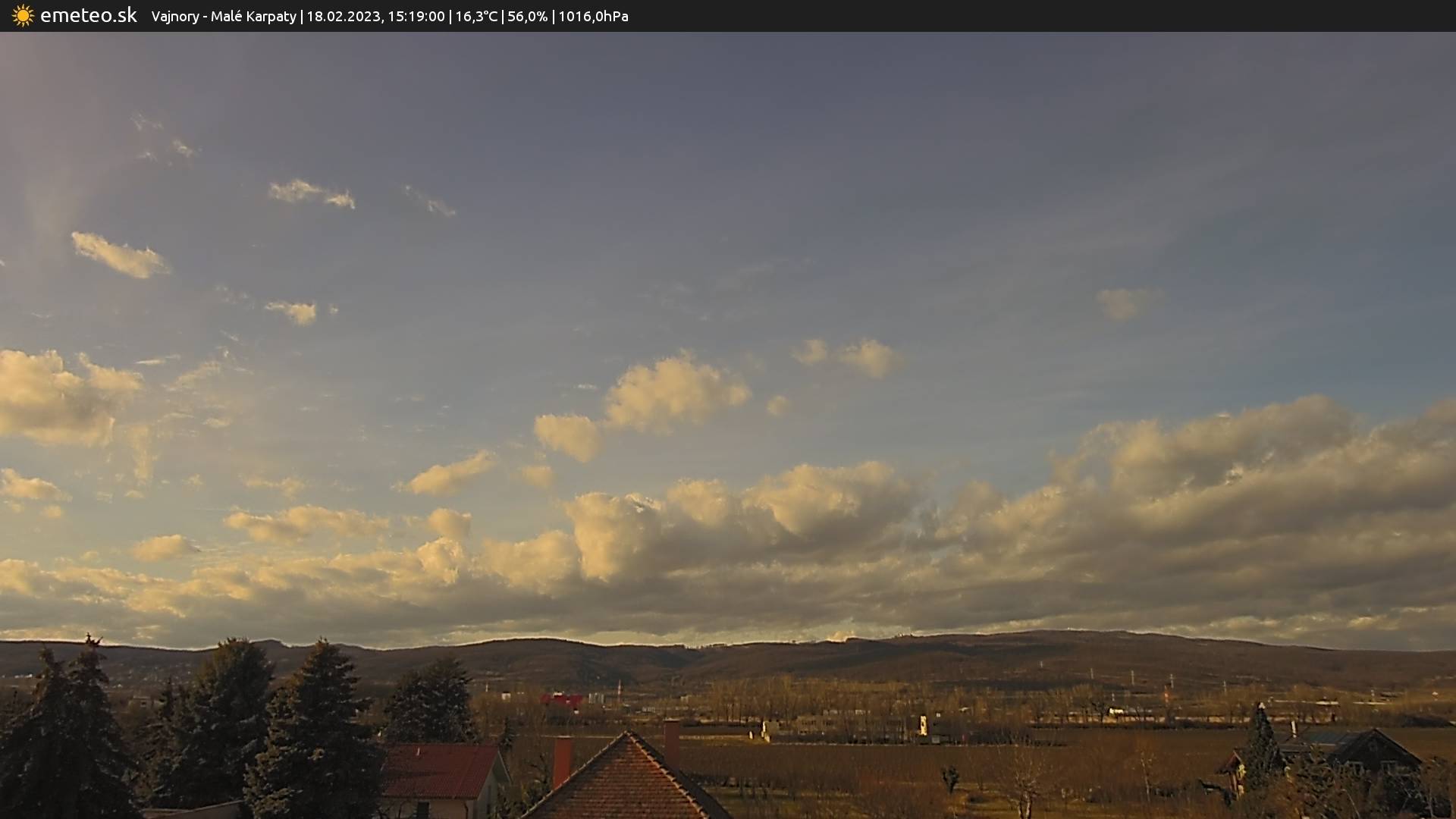Click the 1016,0hPa pressure reading
The width and height of the screenshot is (1456, 819).
(593, 17)
